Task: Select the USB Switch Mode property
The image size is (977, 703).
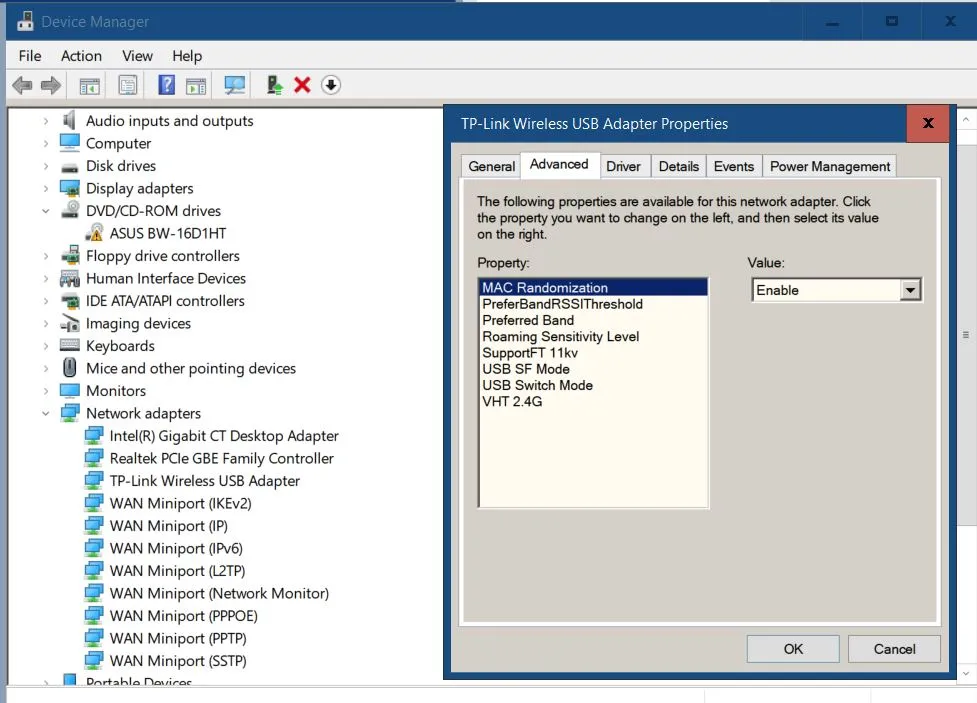Action: click(x=593, y=385)
